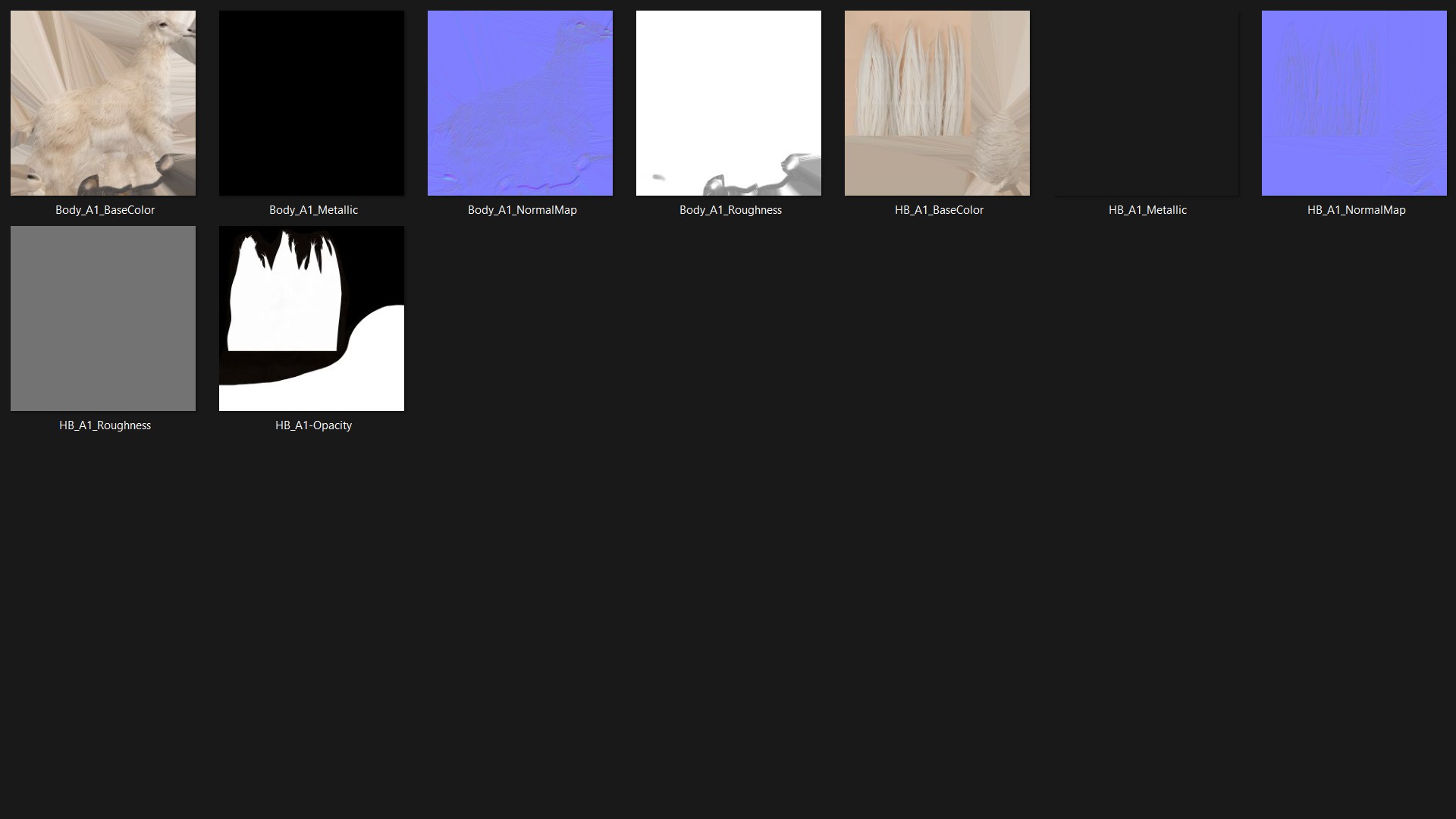Select the HB_A1-Opacity mask thumbnail
The image size is (1456, 819).
[x=312, y=318]
